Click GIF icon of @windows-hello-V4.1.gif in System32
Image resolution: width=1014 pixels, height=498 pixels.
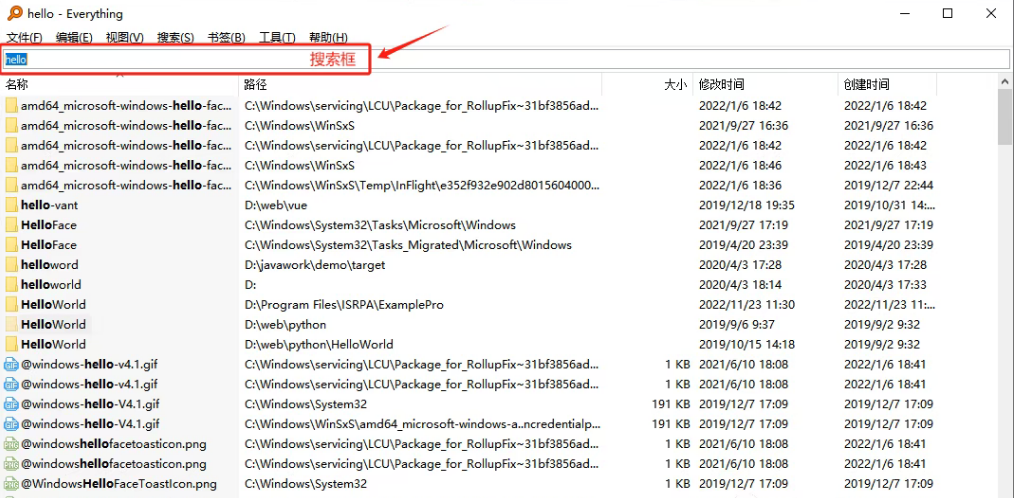pos(11,404)
